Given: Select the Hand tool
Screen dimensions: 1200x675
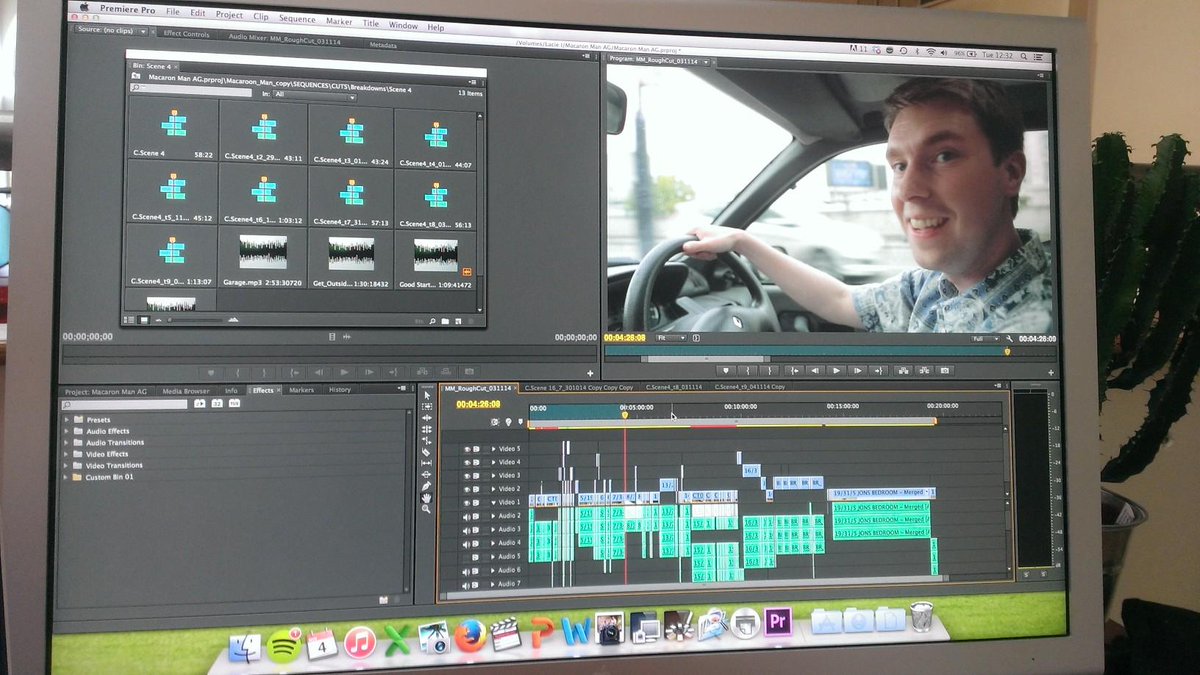Looking at the screenshot, I should pyautogui.click(x=426, y=497).
